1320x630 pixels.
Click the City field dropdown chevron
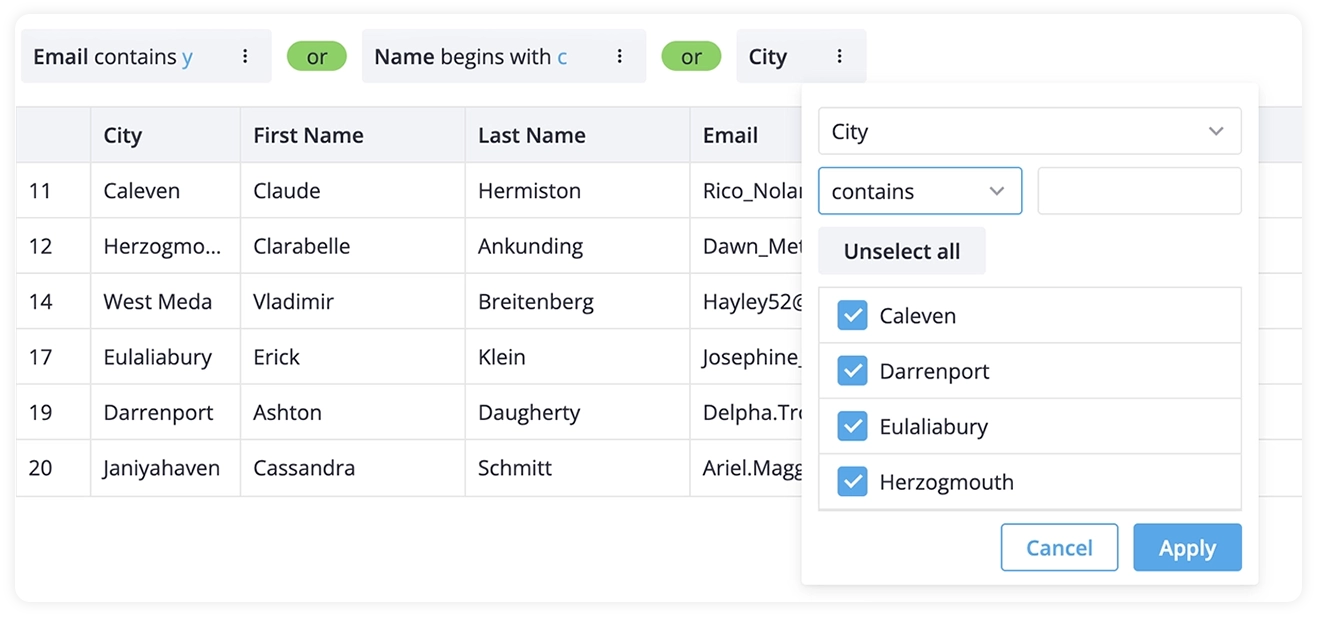1216,131
